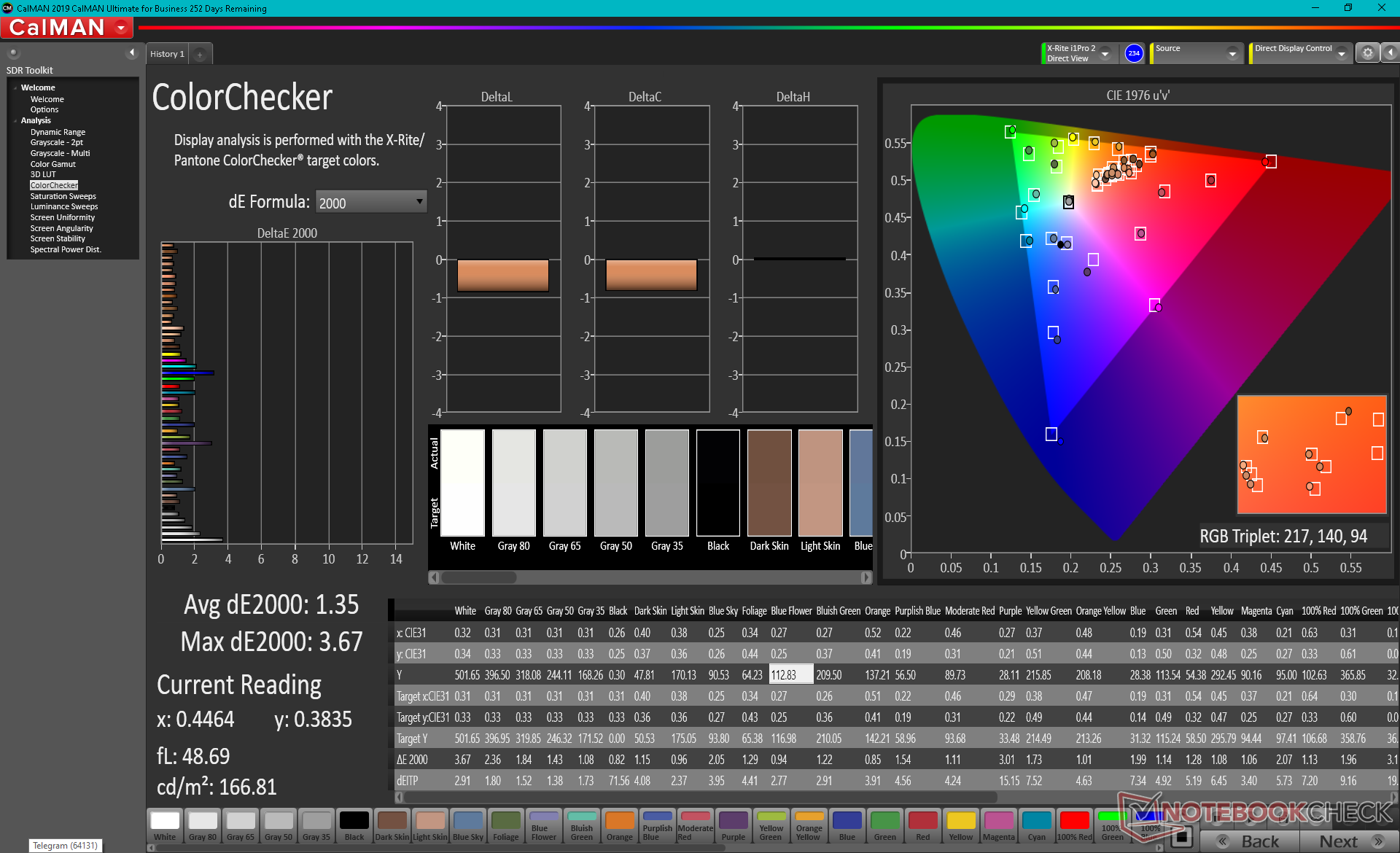Click the round button above SDR Toolkit

(x=13, y=52)
